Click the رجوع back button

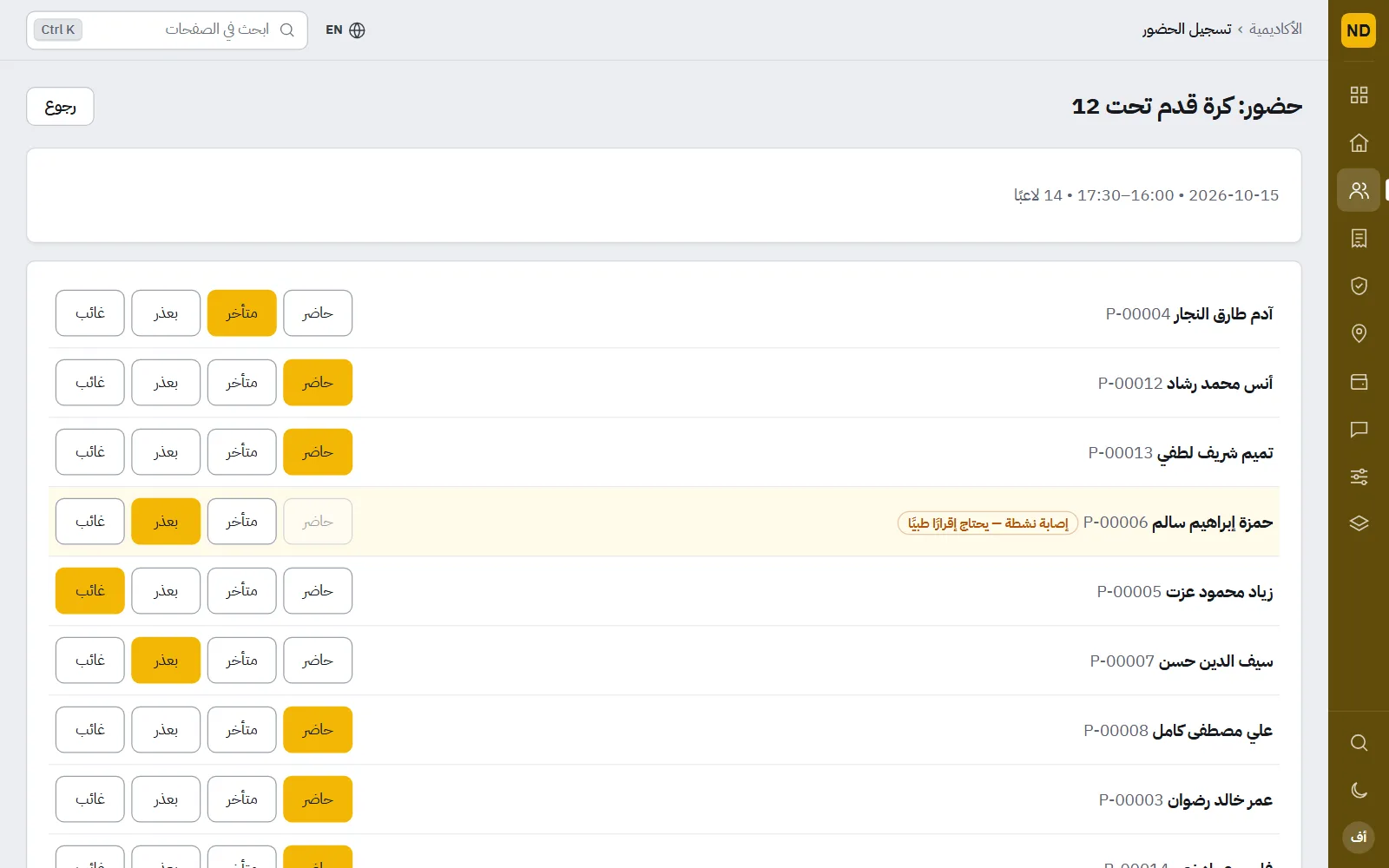(x=60, y=107)
